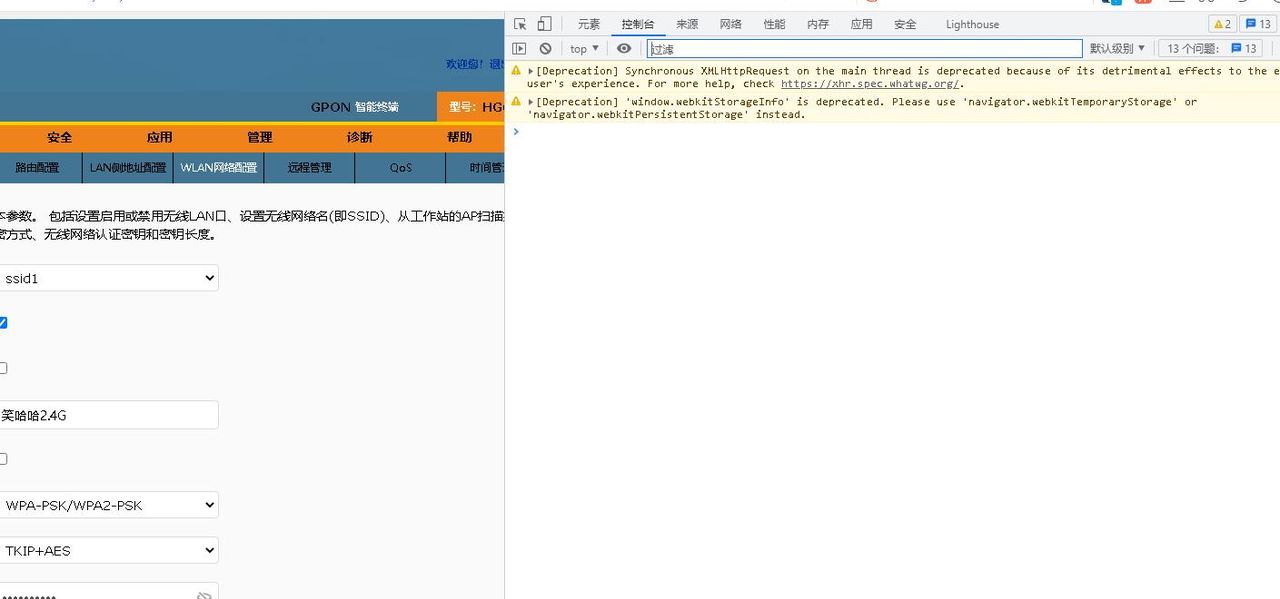Go to LAN侧地址配置 submenu page
This screenshot has width=1280, height=599.
(128, 167)
